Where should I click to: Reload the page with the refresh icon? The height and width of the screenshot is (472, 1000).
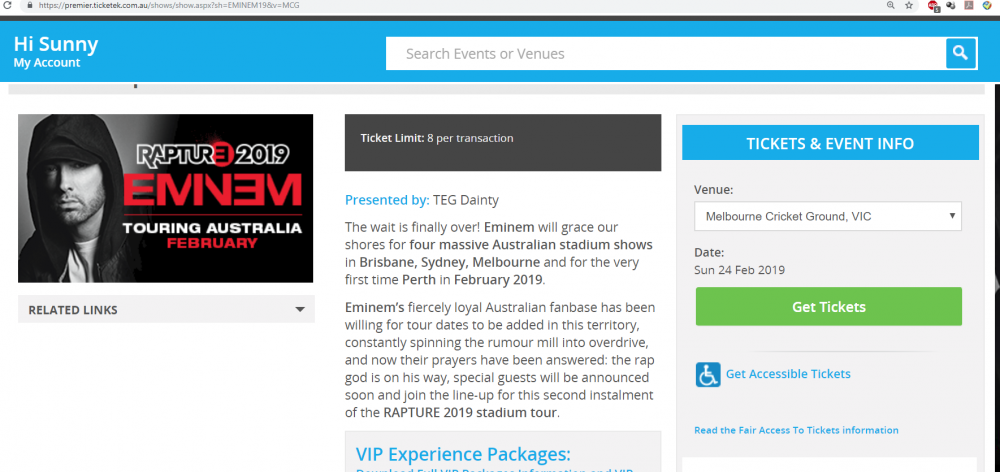point(8,5)
